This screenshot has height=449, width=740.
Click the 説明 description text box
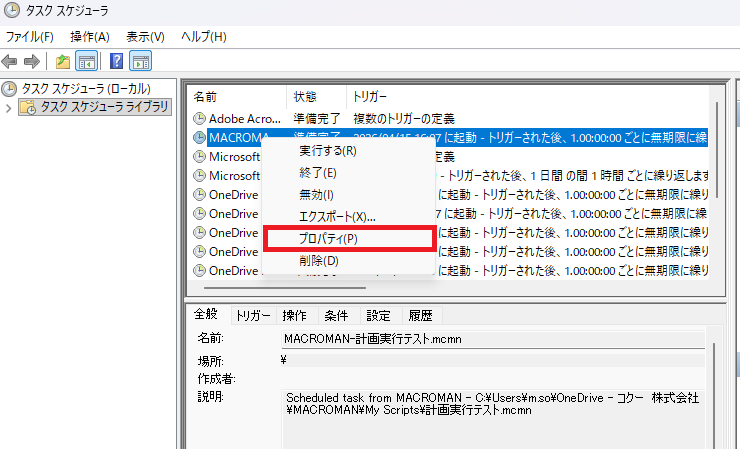493,419
